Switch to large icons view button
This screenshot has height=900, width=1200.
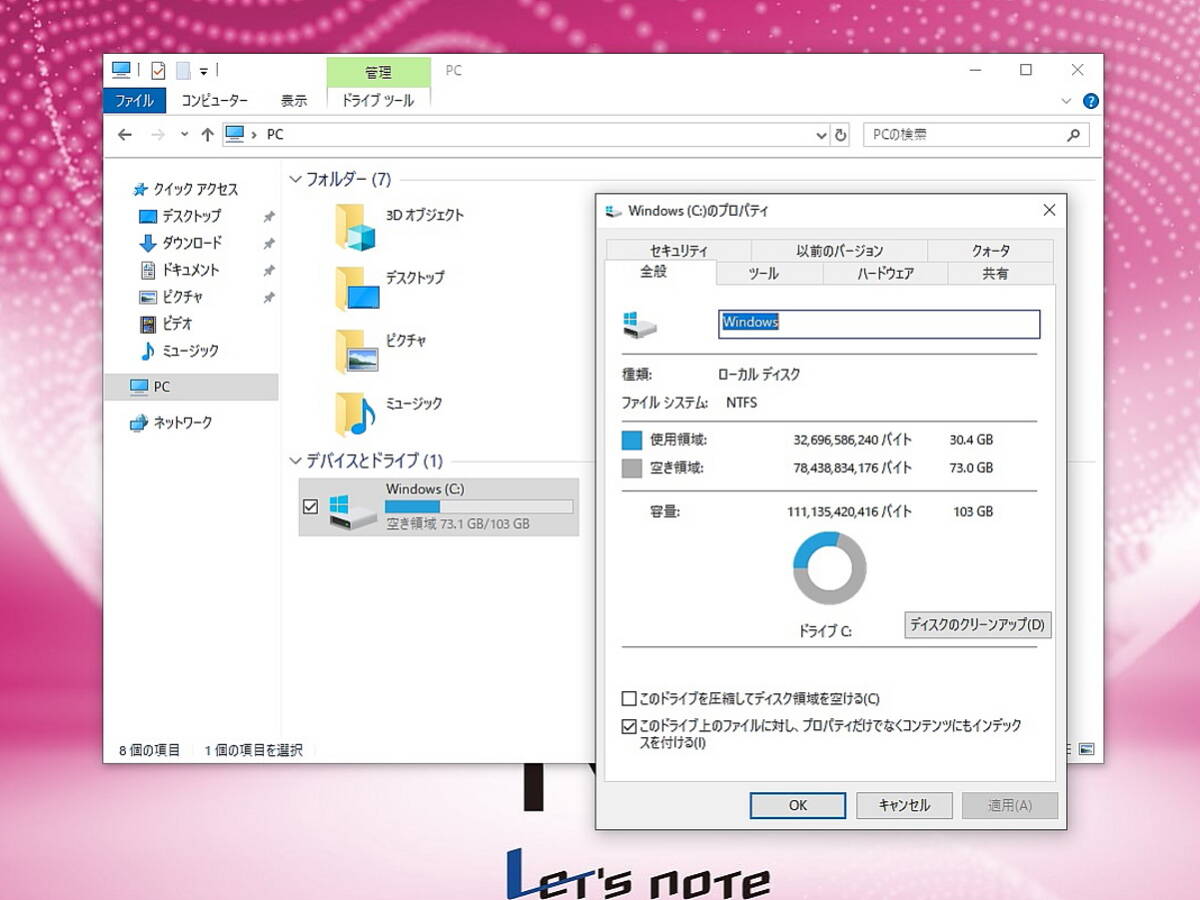tap(1087, 749)
